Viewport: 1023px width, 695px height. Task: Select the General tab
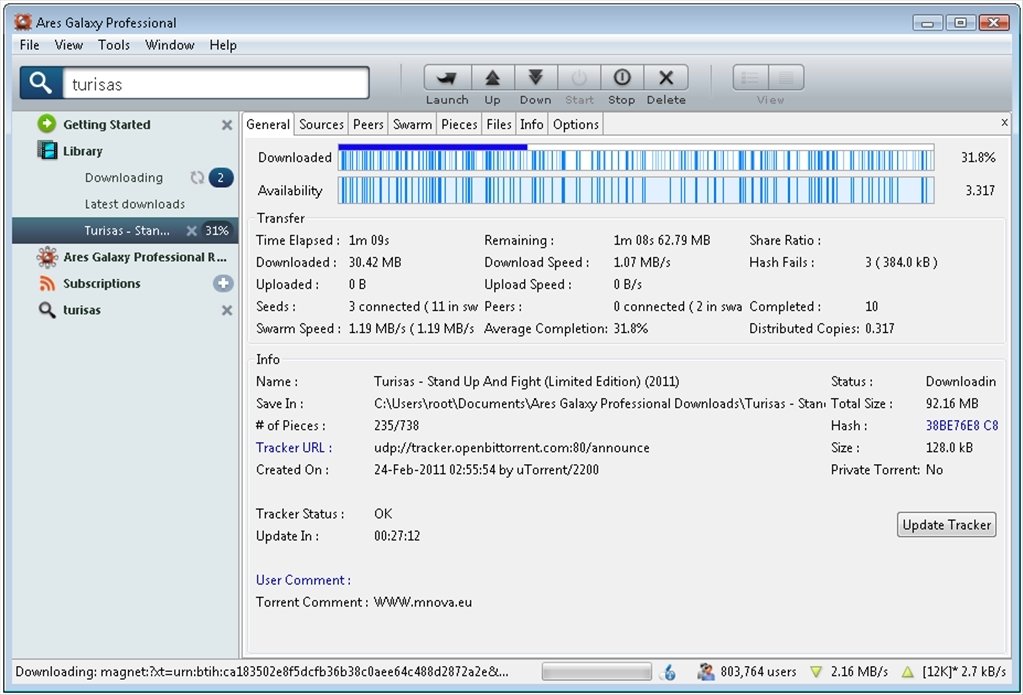268,124
